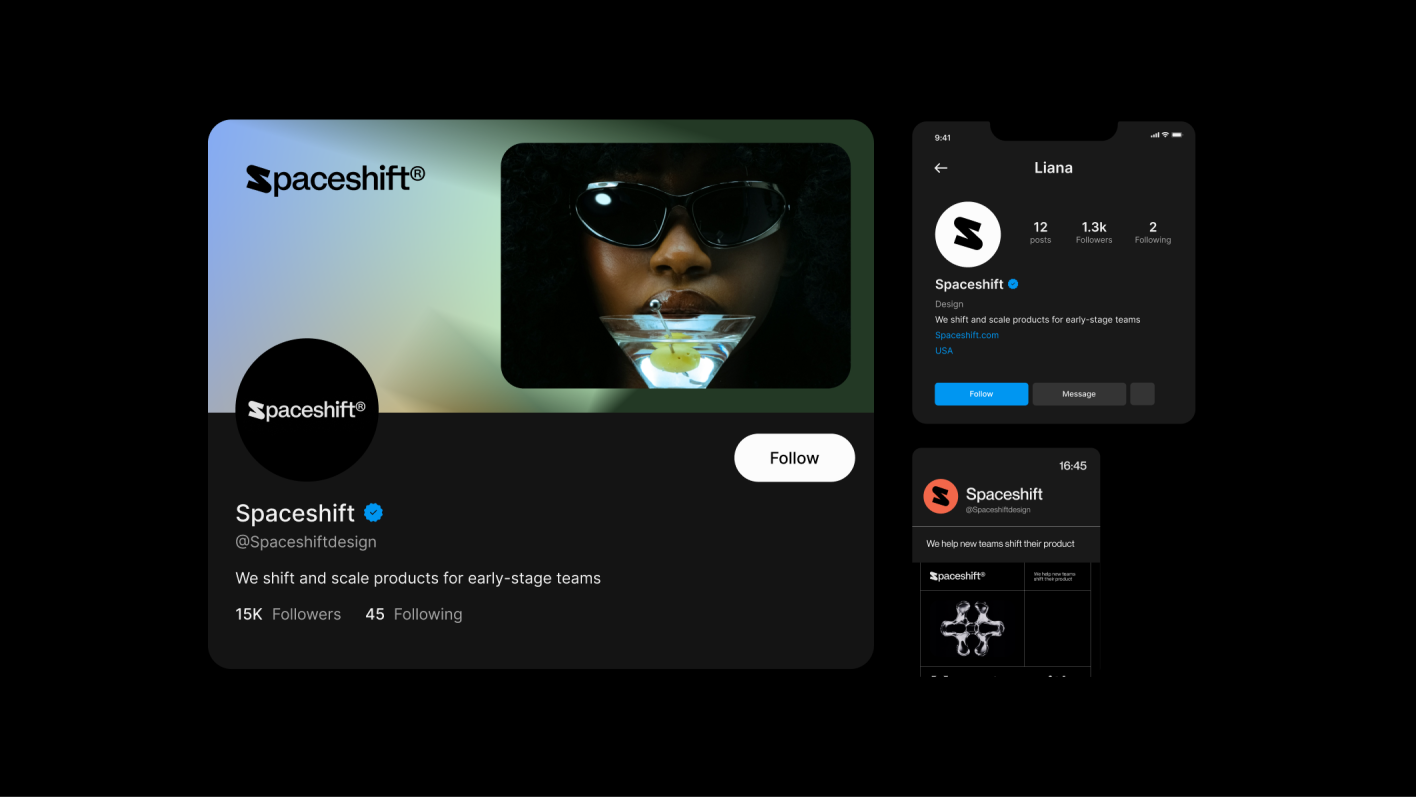
Task: Open the 15K Followers list
Action: tap(288, 614)
